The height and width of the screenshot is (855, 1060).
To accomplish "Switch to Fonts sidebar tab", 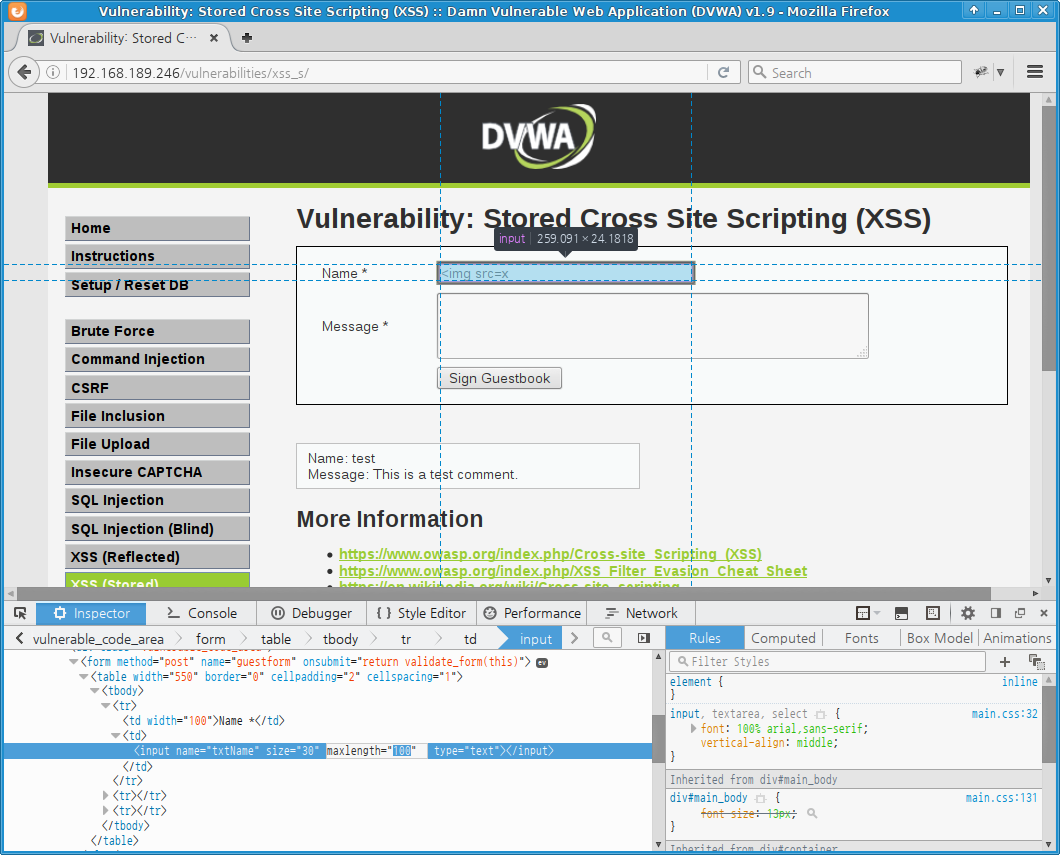I will [x=861, y=638].
